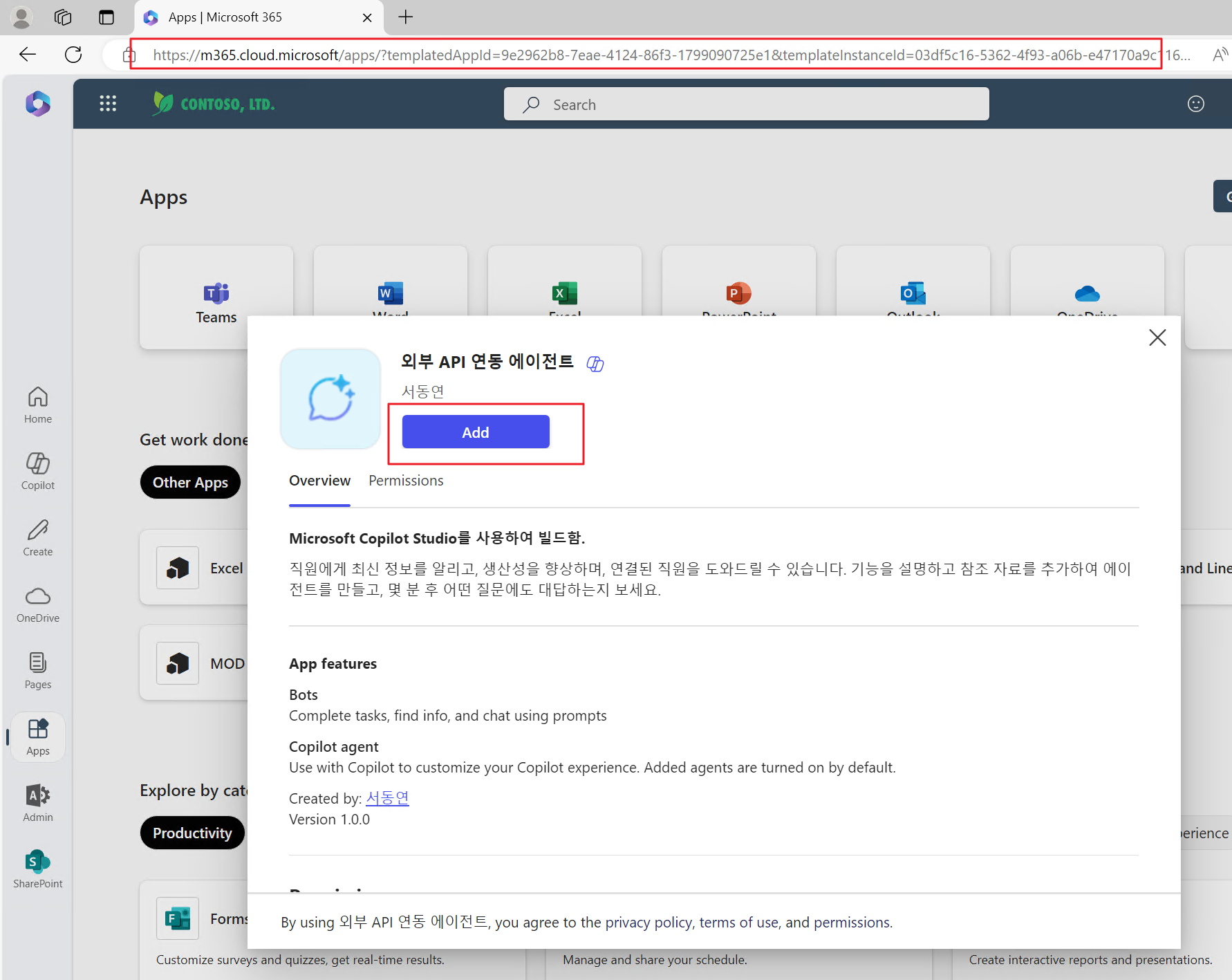Switch to the Permissions tab
The width and height of the screenshot is (1232, 980).
coord(406,481)
